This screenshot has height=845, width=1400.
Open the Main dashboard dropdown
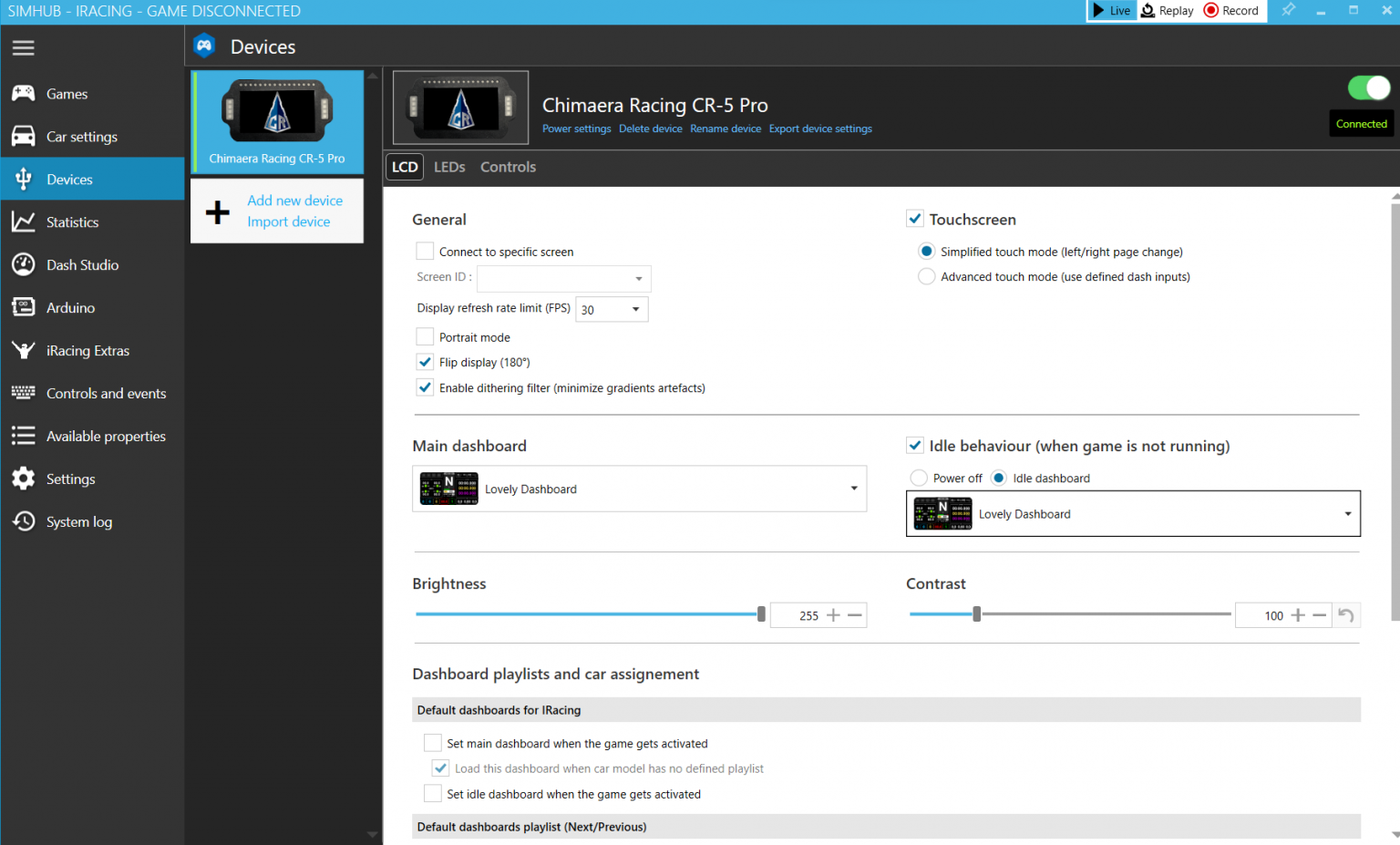click(x=853, y=489)
